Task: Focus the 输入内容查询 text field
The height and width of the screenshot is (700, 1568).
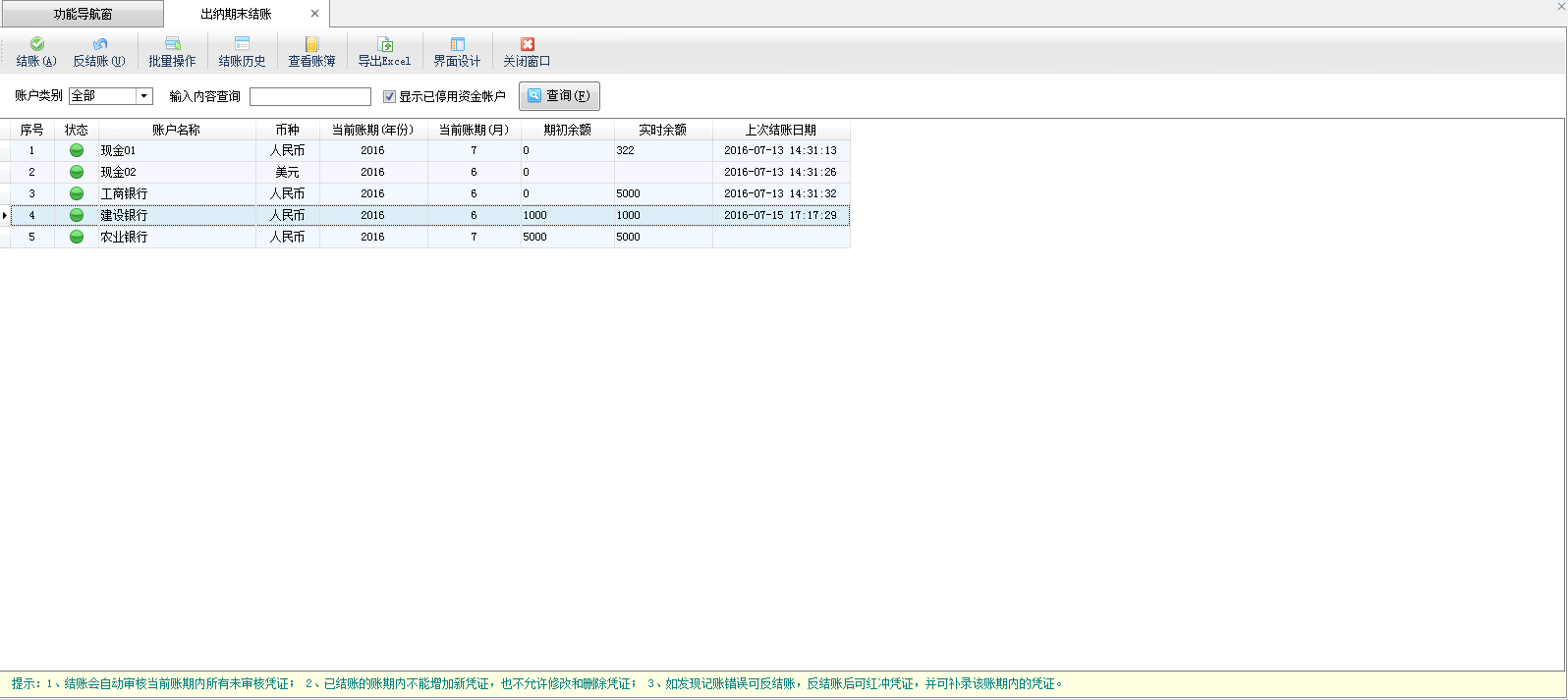Action: (309, 96)
